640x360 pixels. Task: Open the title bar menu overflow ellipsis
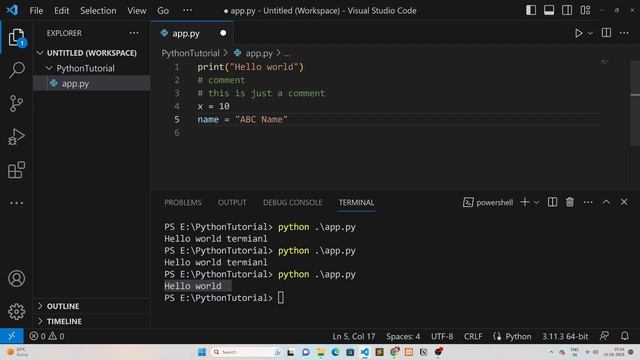[187, 10]
